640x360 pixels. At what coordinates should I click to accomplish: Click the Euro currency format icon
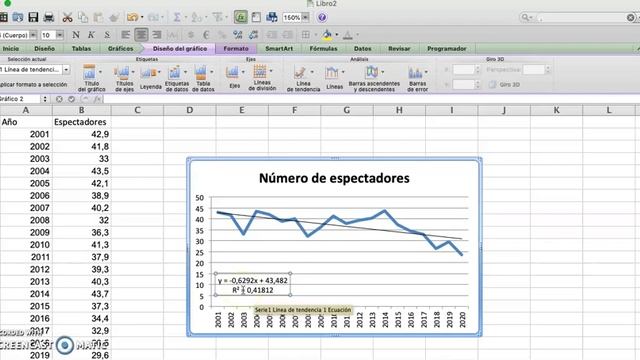click(206, 35)
